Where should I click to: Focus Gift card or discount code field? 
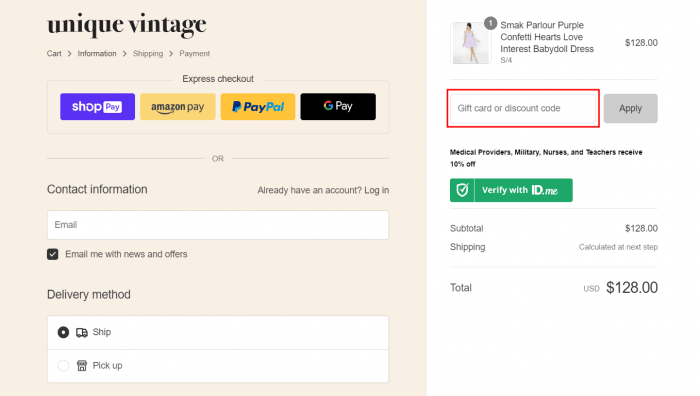click(523, 108)
